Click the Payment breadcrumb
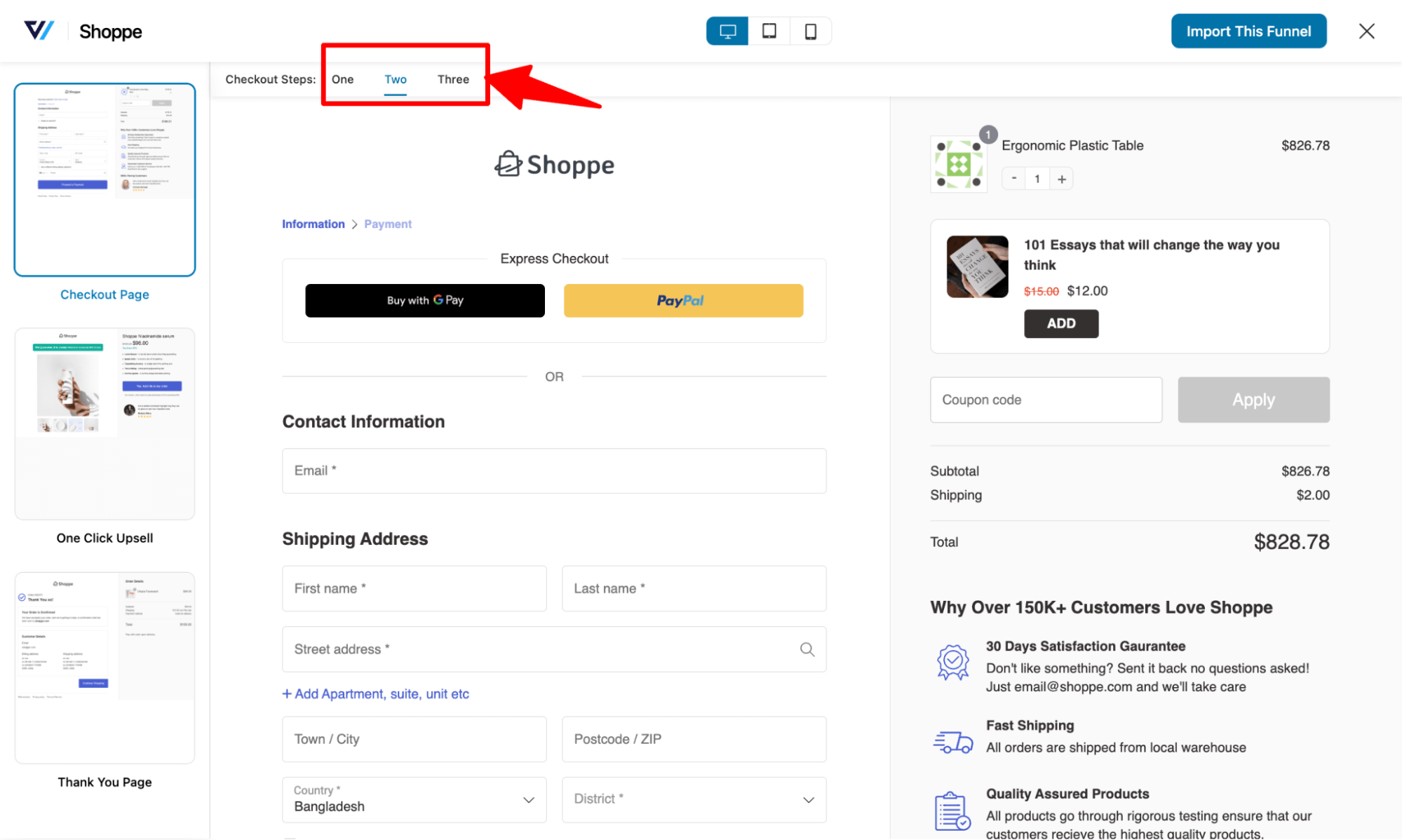 coord(388,224)
